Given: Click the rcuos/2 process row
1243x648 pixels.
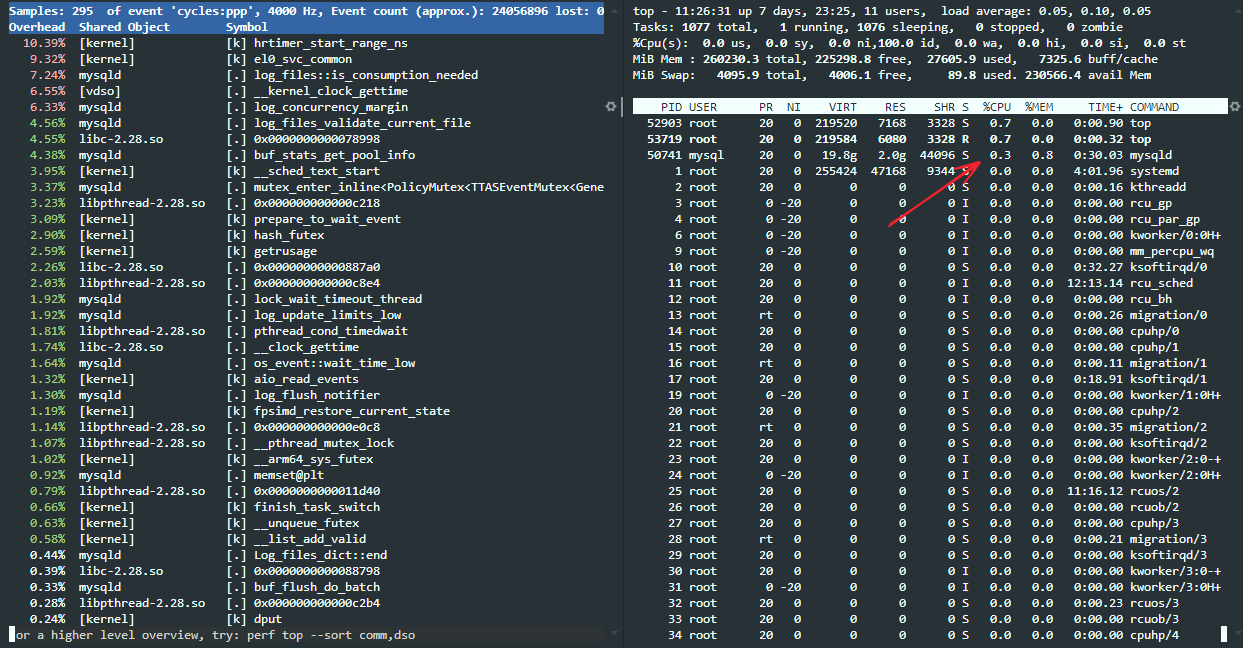Looking at the screenshot, I should point(930,491).
